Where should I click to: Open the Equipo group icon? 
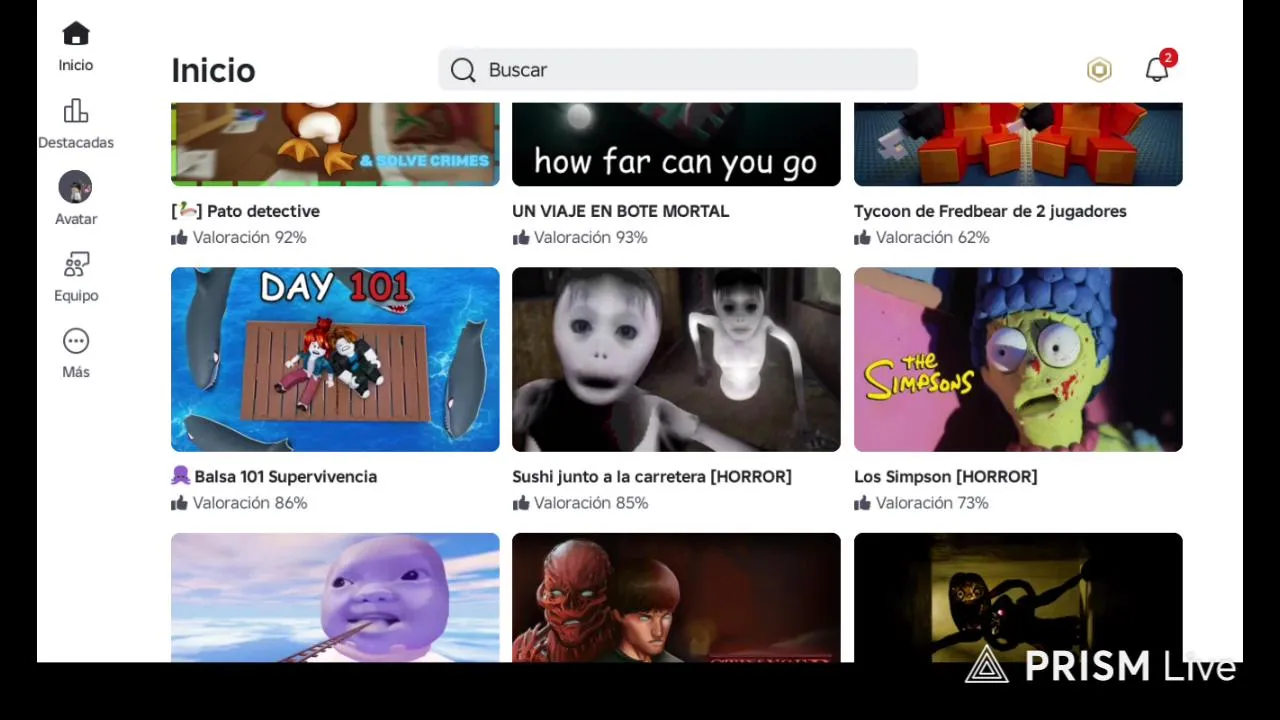point(76,264)
